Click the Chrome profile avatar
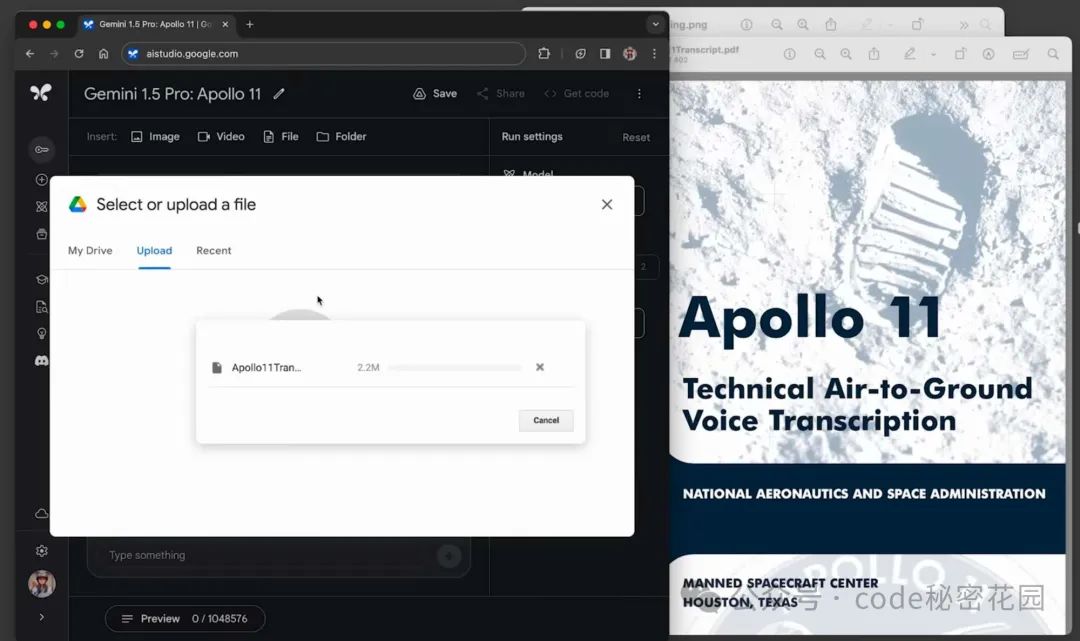 pyautogui.click(x=630, y=53)
